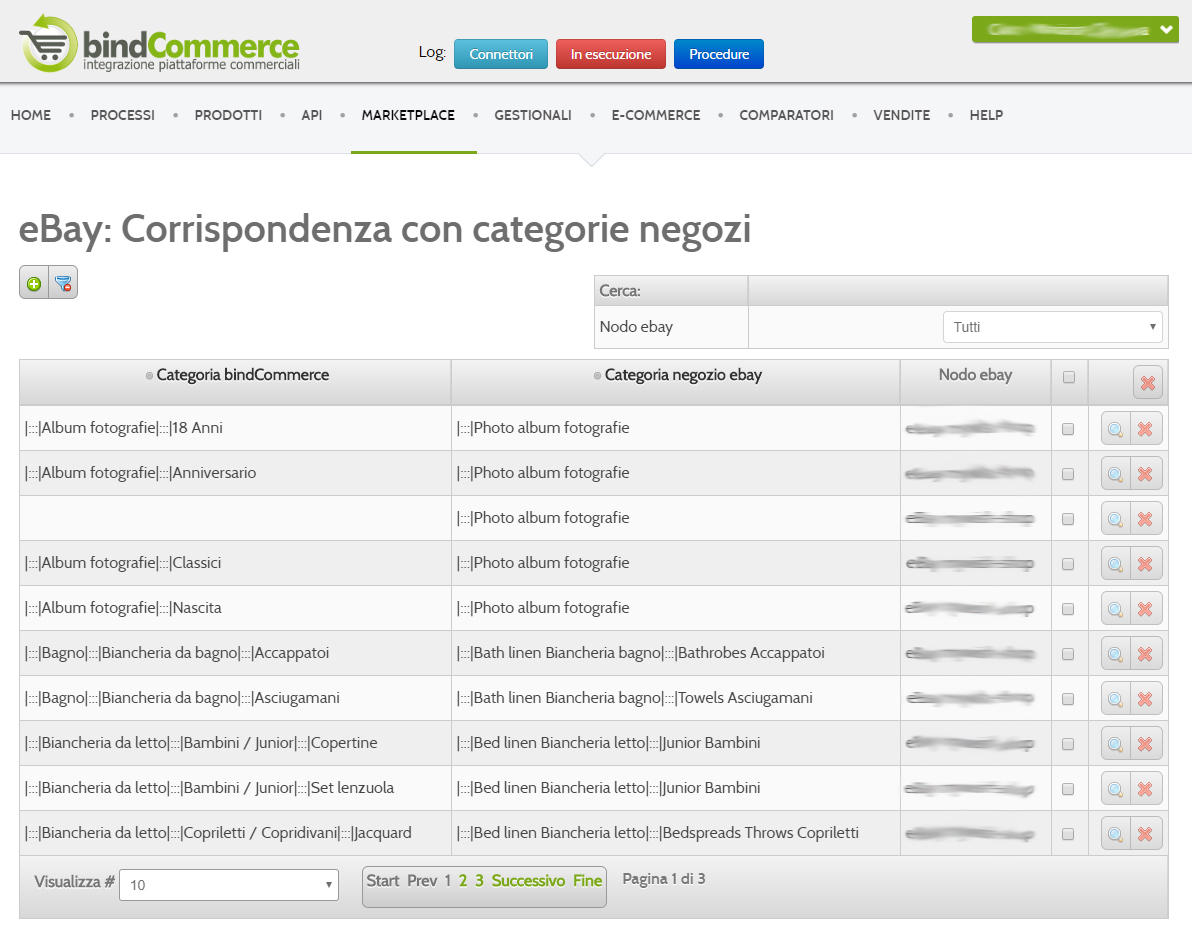Open the HOME menu
1192x948 pixels.
coord(31,116)
